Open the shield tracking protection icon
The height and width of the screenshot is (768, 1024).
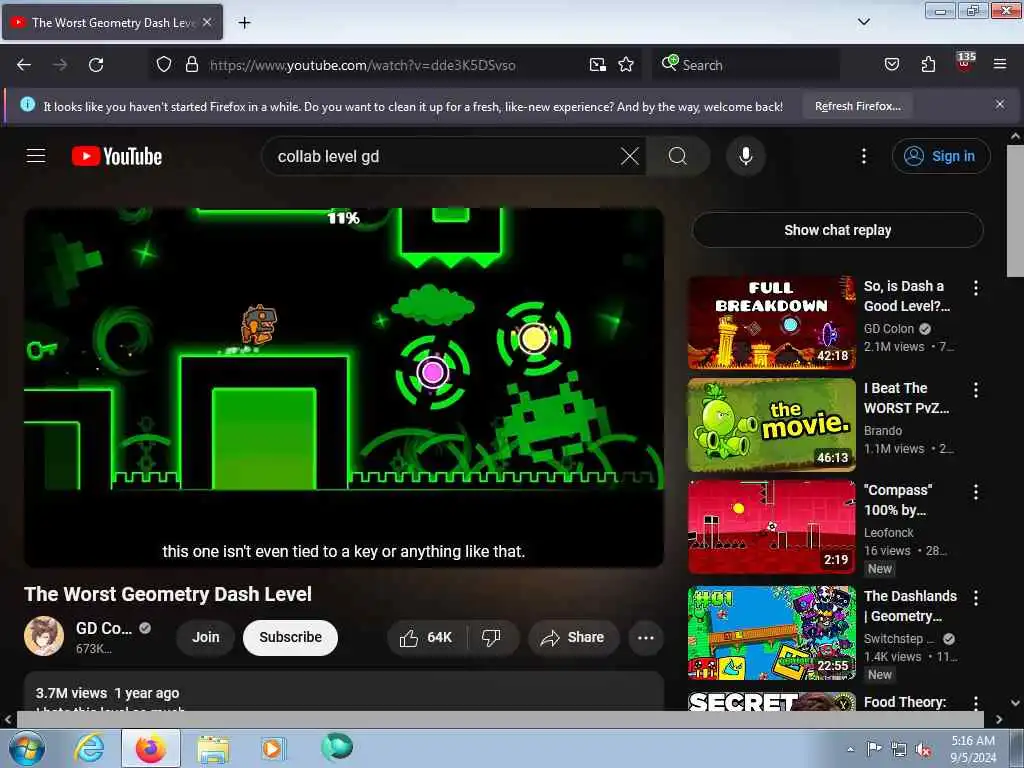click(164, 65)
